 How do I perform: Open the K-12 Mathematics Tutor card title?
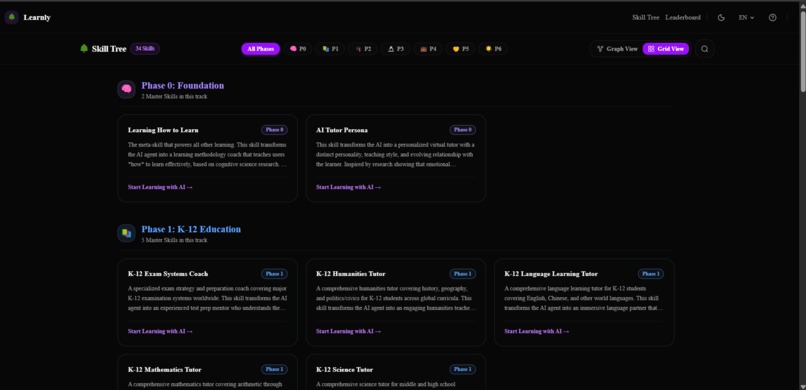(164, 369)
